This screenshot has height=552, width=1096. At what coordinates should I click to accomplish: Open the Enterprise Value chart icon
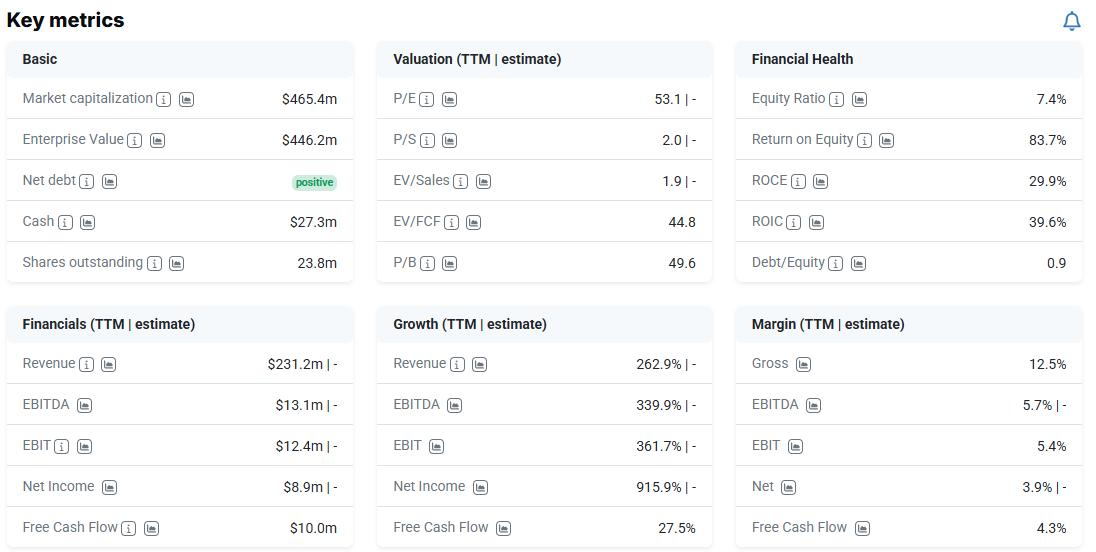tap(157, 140)
